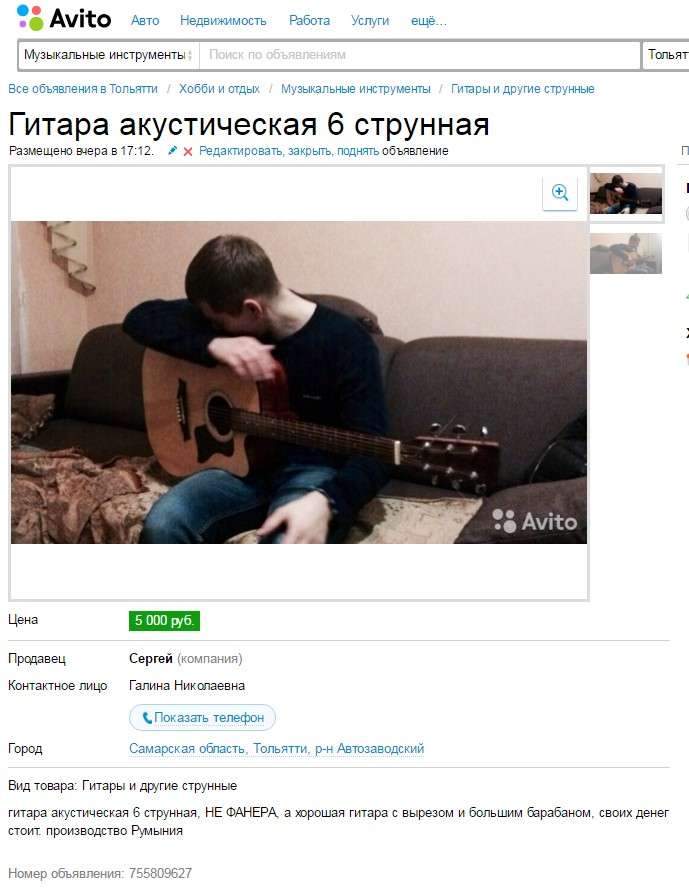Click the phone icon in Показать телефон
This screenshot has width=689, height=891.
pyautogui.click(x=147, y=718)
